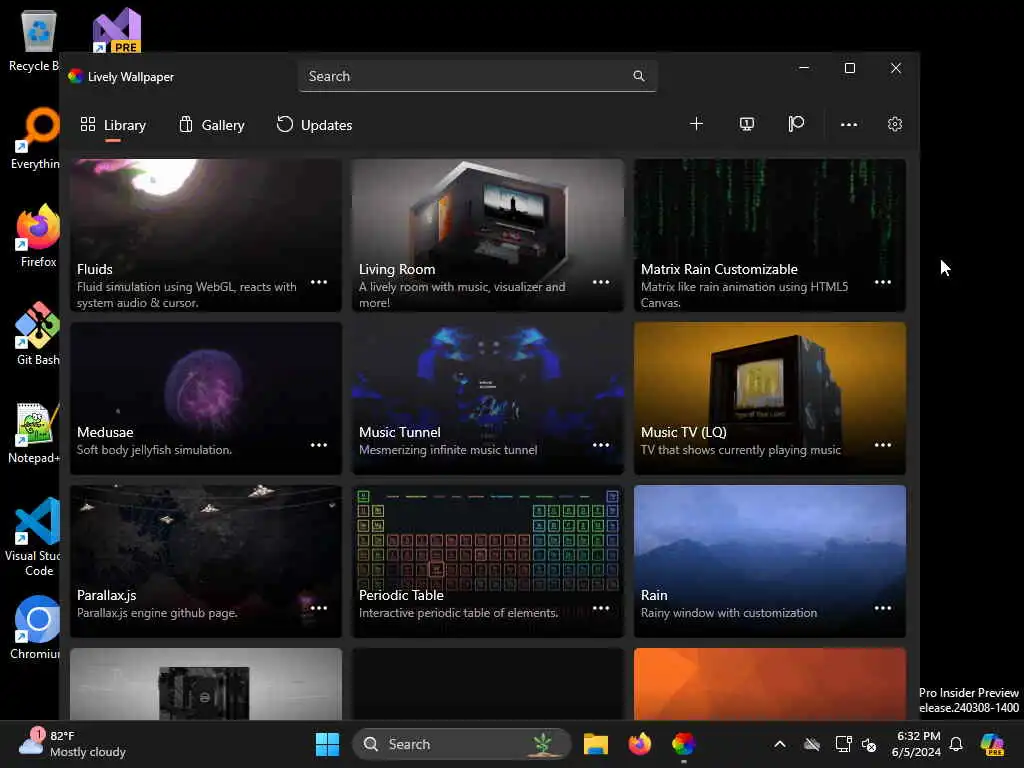Switch to the Updates tab
Viewport: 1024px width, 768px height.
tap(314, 125)
